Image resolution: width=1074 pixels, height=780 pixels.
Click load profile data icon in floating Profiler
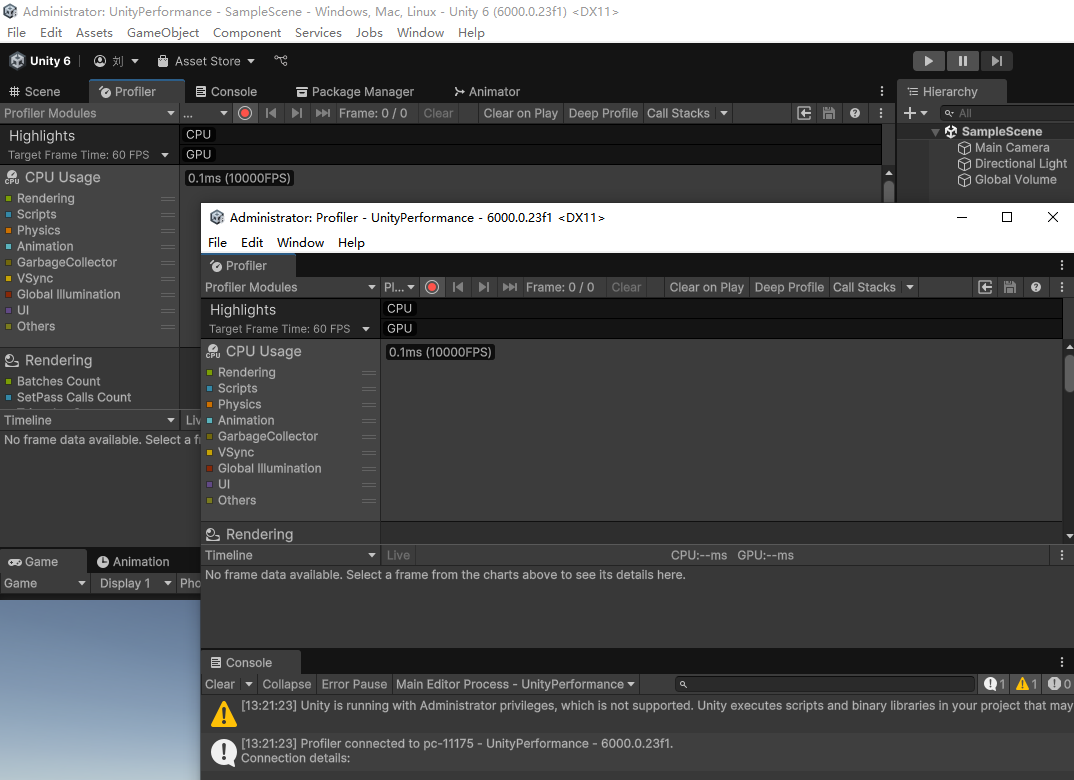pyautogui.click(x=985, y=287)
